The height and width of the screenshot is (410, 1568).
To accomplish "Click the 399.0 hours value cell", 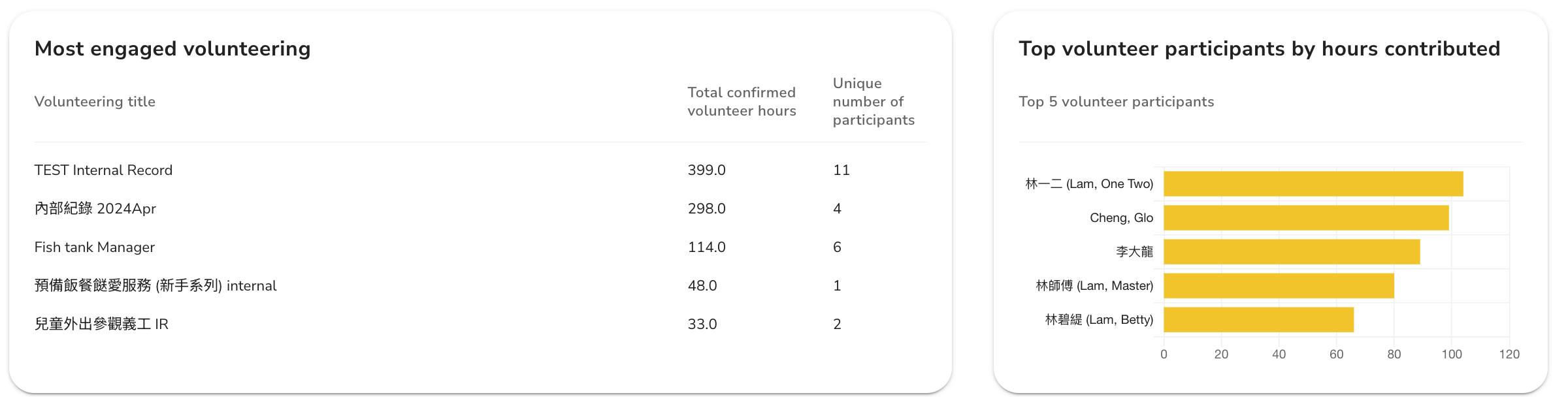I will pyautogui.click(x=706, y=170).
